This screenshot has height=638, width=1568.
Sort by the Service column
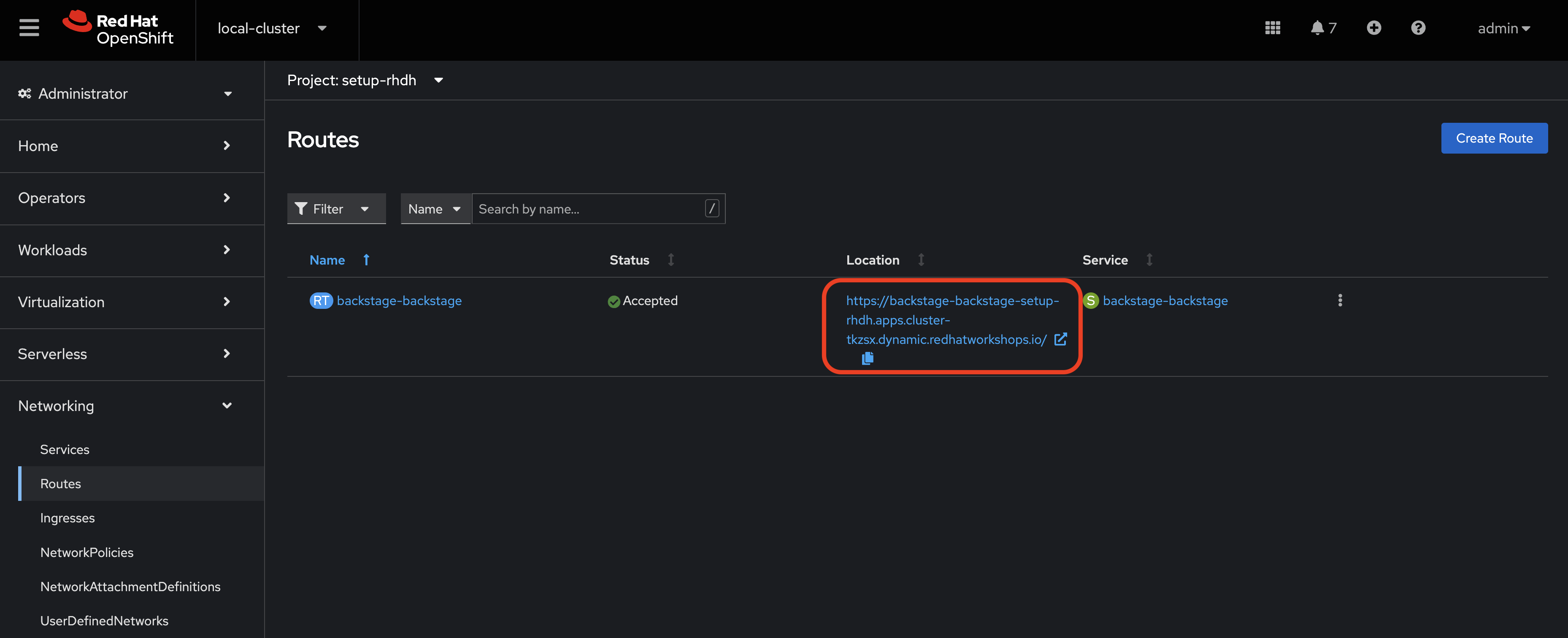(x=1149, y=260)
